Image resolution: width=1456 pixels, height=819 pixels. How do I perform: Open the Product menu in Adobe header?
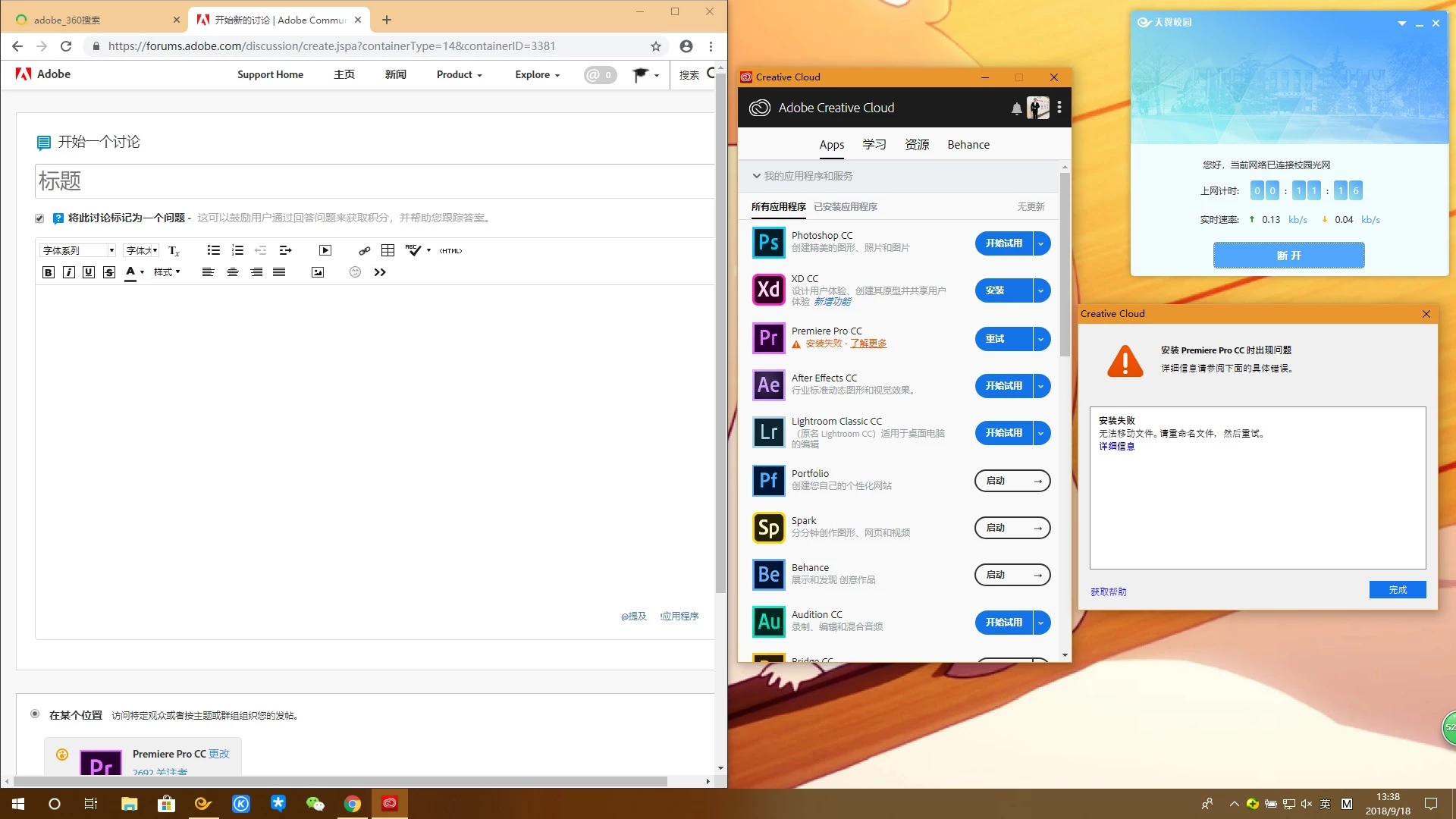tap(459, 74)
